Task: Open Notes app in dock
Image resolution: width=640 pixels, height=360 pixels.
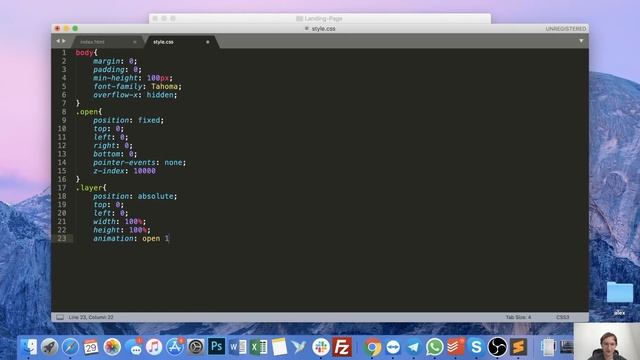Action: coord(280,347)
